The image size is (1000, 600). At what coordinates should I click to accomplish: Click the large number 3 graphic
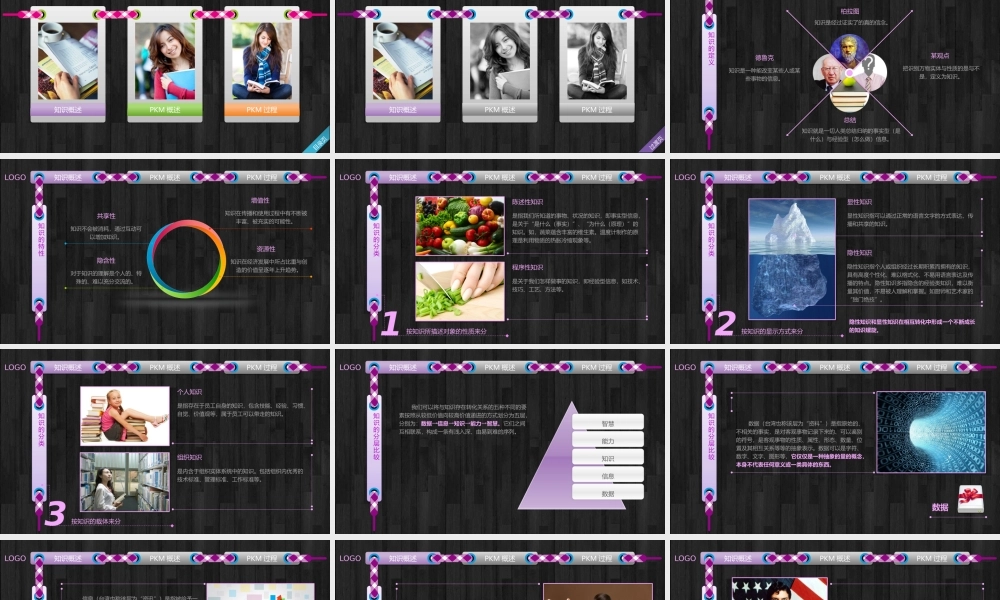(x=55, y=513)
